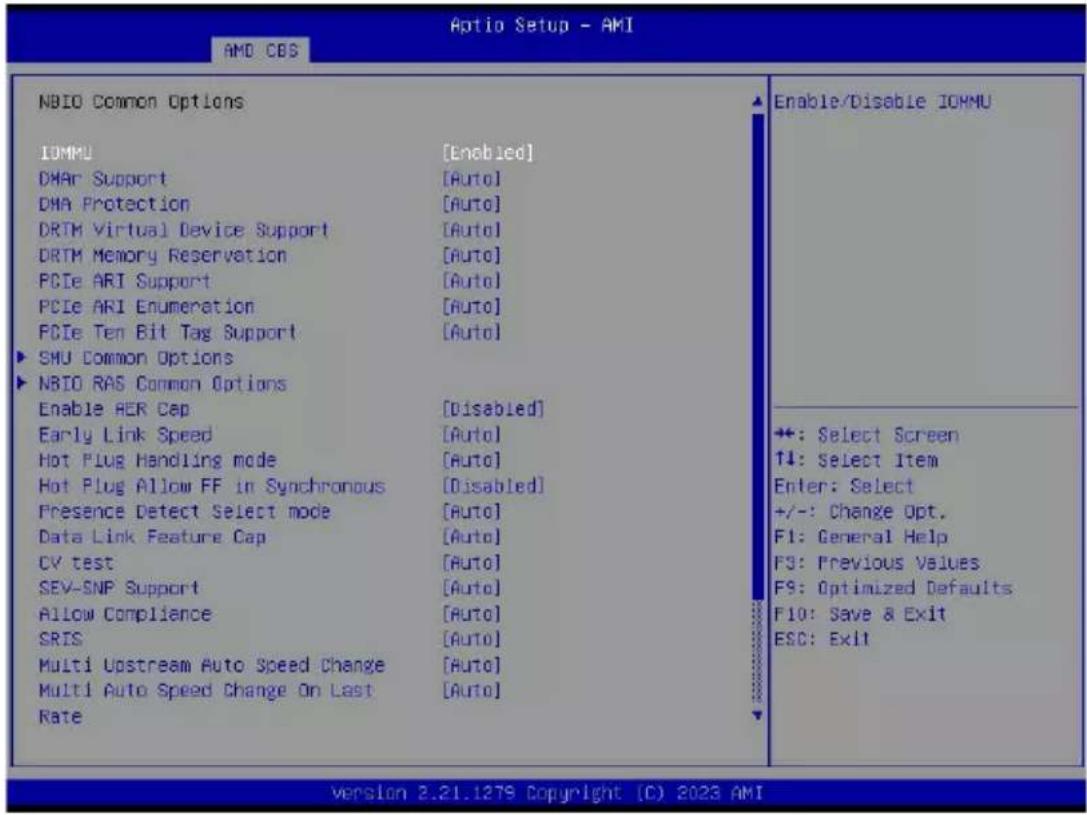Image resolution: width=1087 pixels, height=815 pixels.
Task: Click the F10: Save & Exit hint
Action: coord(860,615)
